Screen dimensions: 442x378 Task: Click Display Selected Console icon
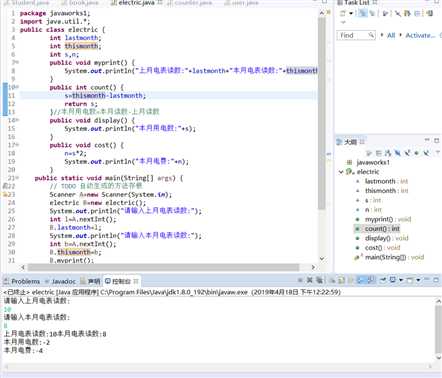[393, 280]
